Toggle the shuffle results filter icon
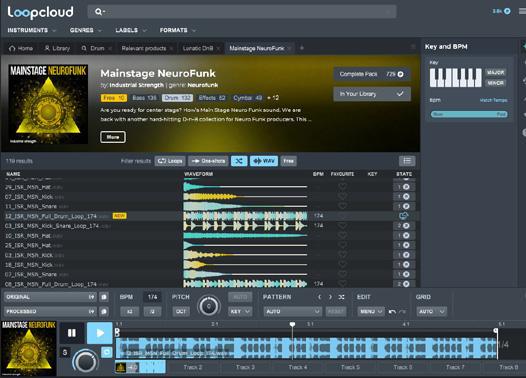This screenshot has height=378, width=526. [239, 161]
